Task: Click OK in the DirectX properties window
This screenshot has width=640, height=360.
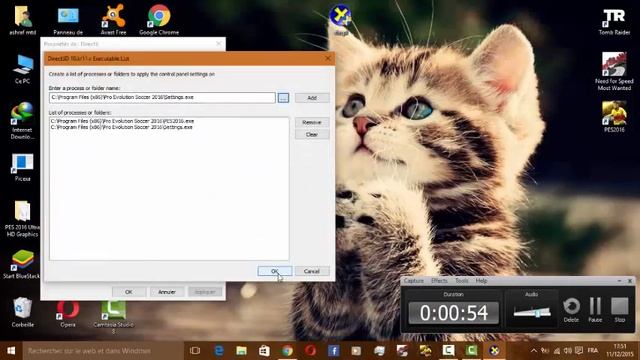Action: click(x=129, y=292)
